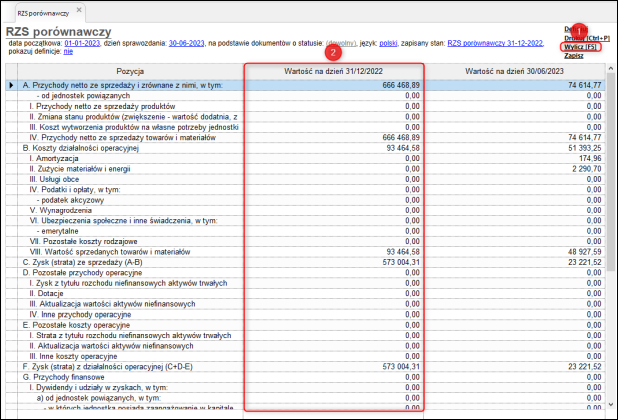Click the Drukuj [Ctrl+P] command
The width and height of the screenshot is (618, 420).
point(587,38)
